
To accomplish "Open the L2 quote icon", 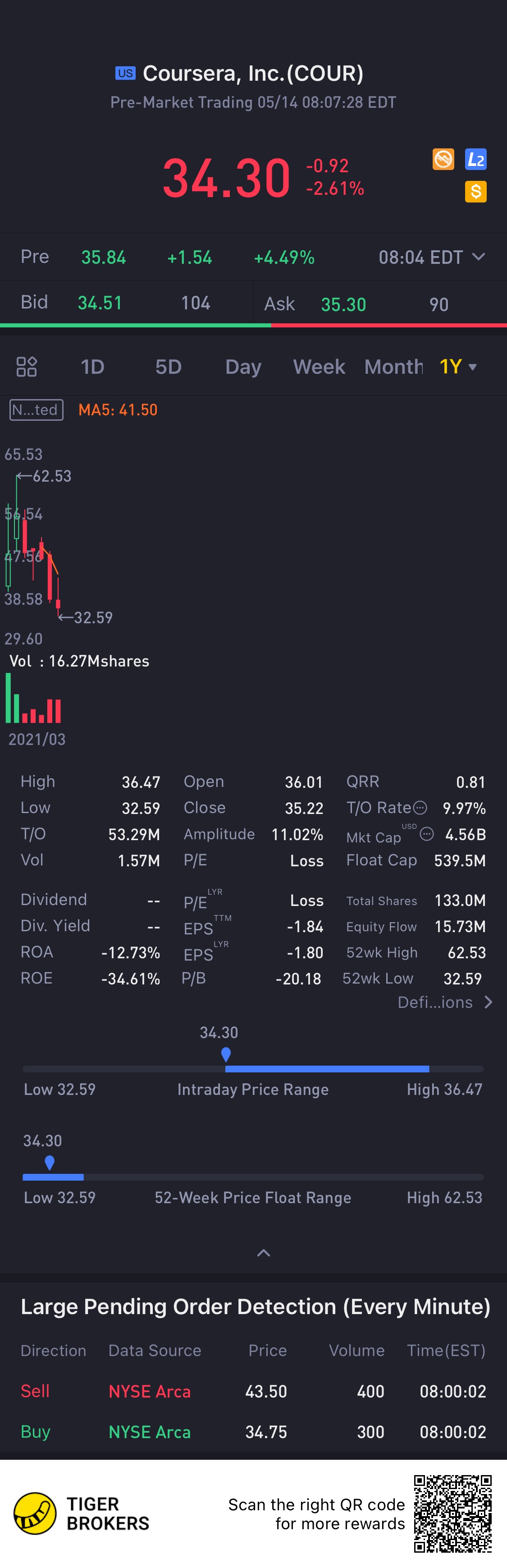I will coord(475,160).
